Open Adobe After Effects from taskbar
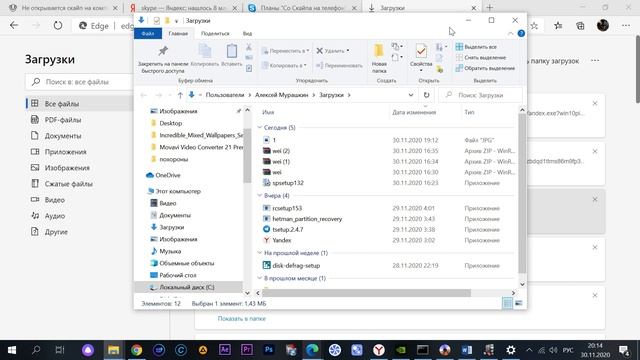This screenshot has height=360, width=640. point(224,350)
